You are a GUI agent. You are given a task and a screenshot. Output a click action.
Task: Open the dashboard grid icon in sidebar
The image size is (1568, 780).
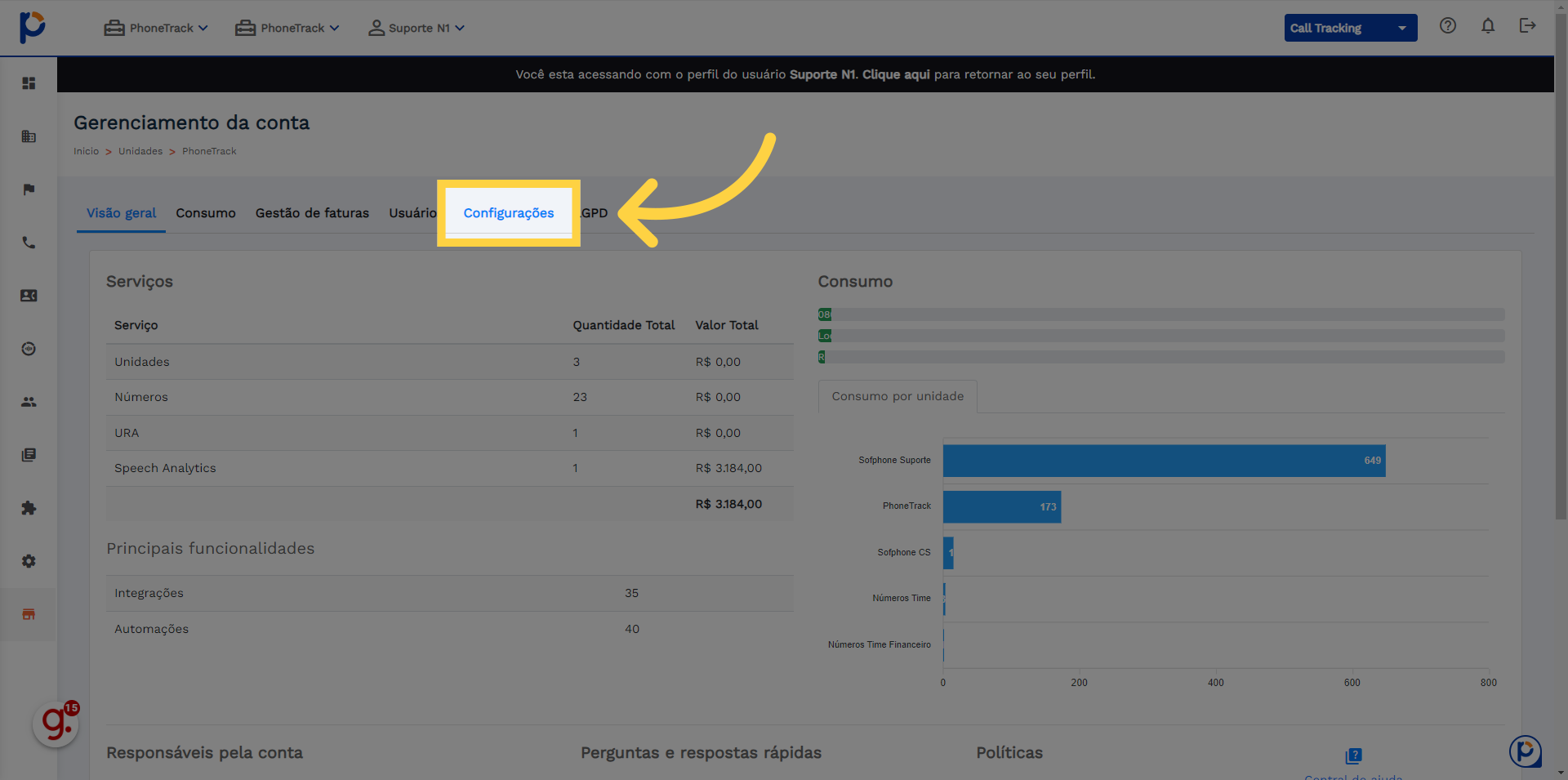coord(29,83)
